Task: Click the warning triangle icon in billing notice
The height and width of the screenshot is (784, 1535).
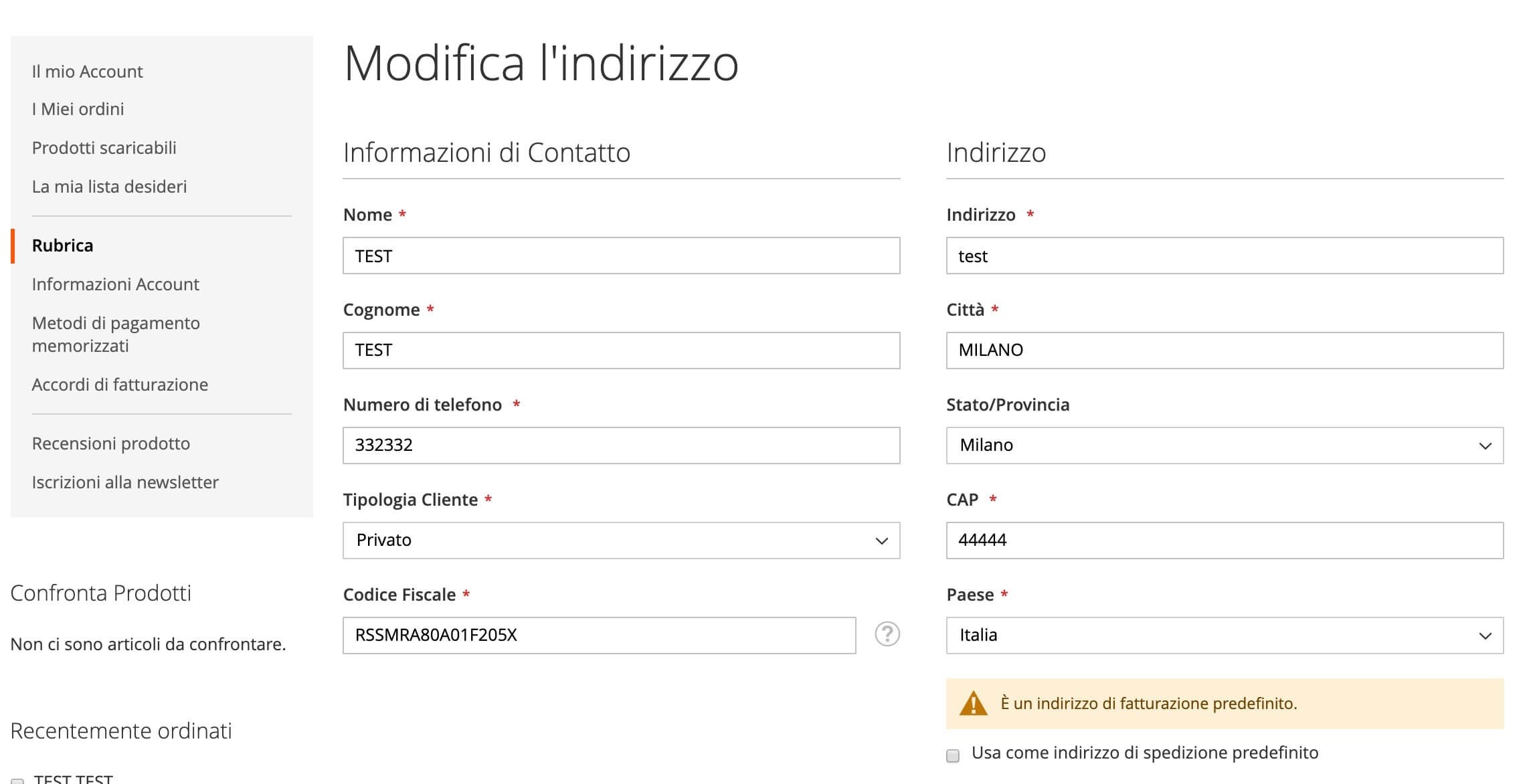Action: click(x=974, y=704)
